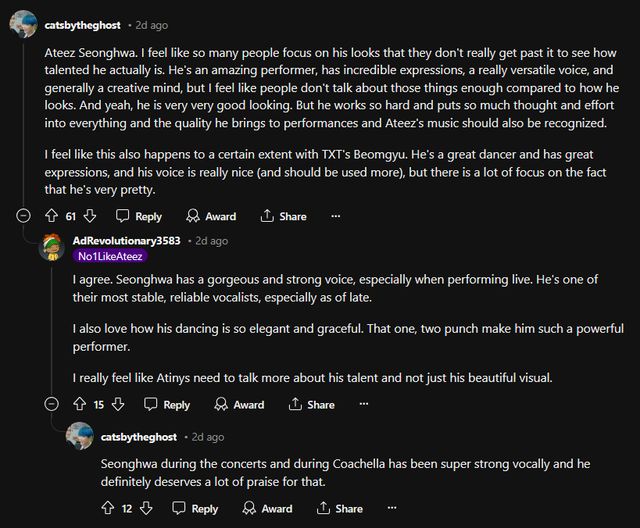
Task: Share AdRevolutionary3583's comment
Action: tap(311, 405)
